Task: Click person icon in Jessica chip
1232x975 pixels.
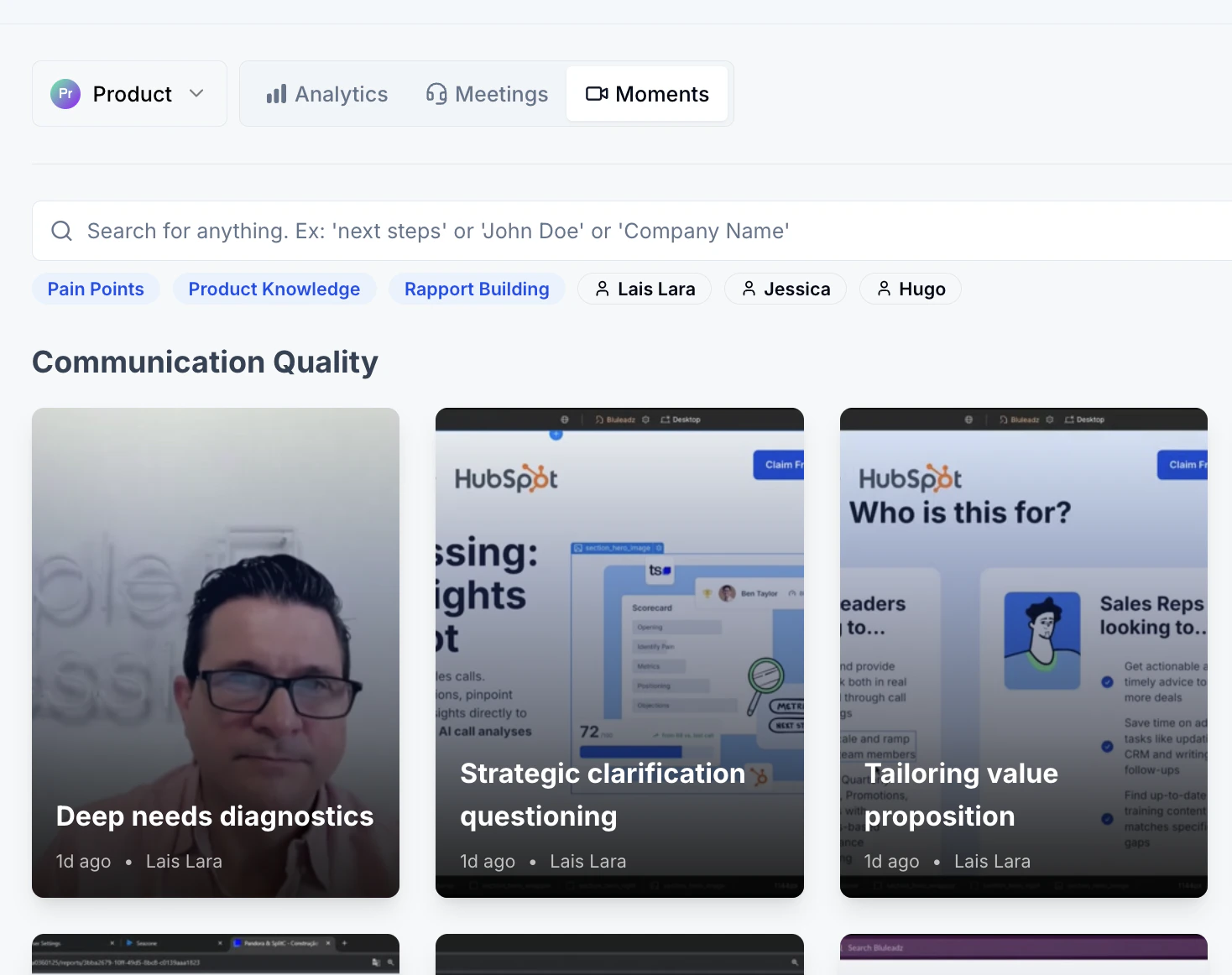Action: pyautogui.click(x=749, y=289)
